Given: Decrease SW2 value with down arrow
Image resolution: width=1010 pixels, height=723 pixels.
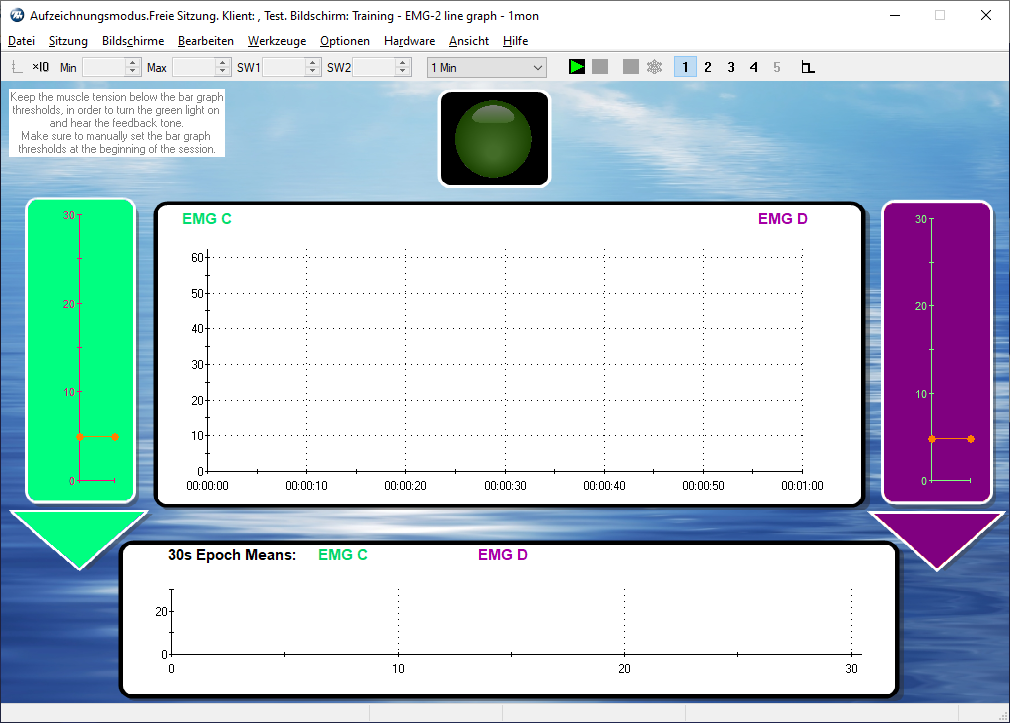Looking at the screenshot, I should pyautogui.click(x=403, y=72).
